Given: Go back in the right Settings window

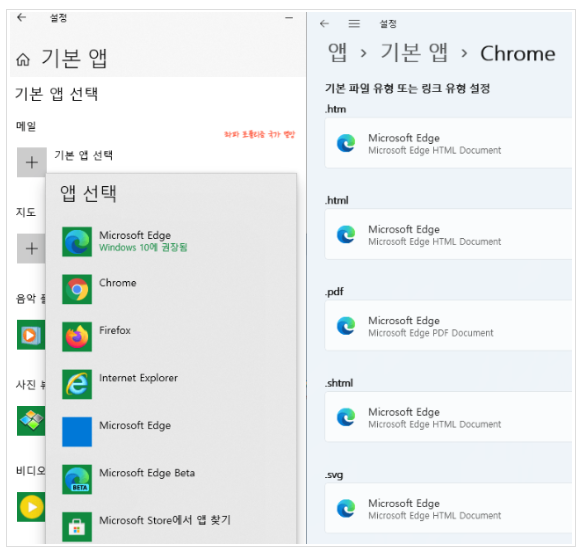Looking at the screenshot, I should tap(324, 24).
